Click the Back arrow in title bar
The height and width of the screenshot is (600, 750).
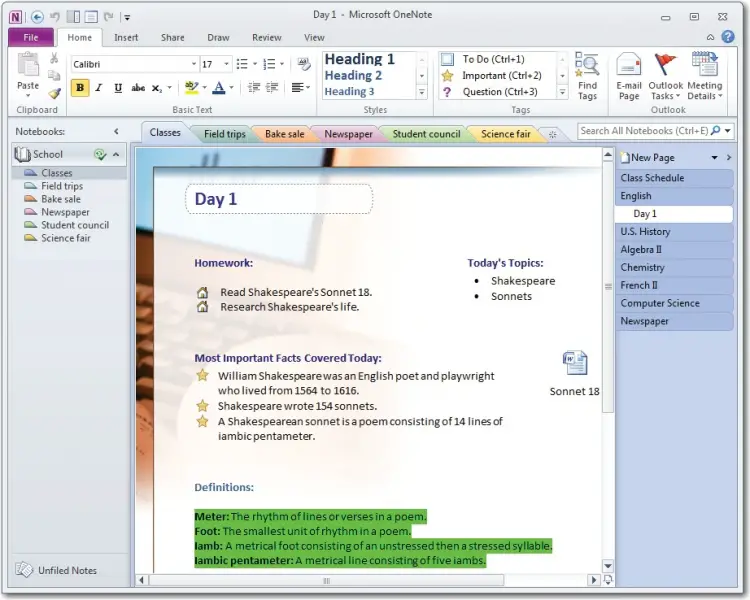37,17
